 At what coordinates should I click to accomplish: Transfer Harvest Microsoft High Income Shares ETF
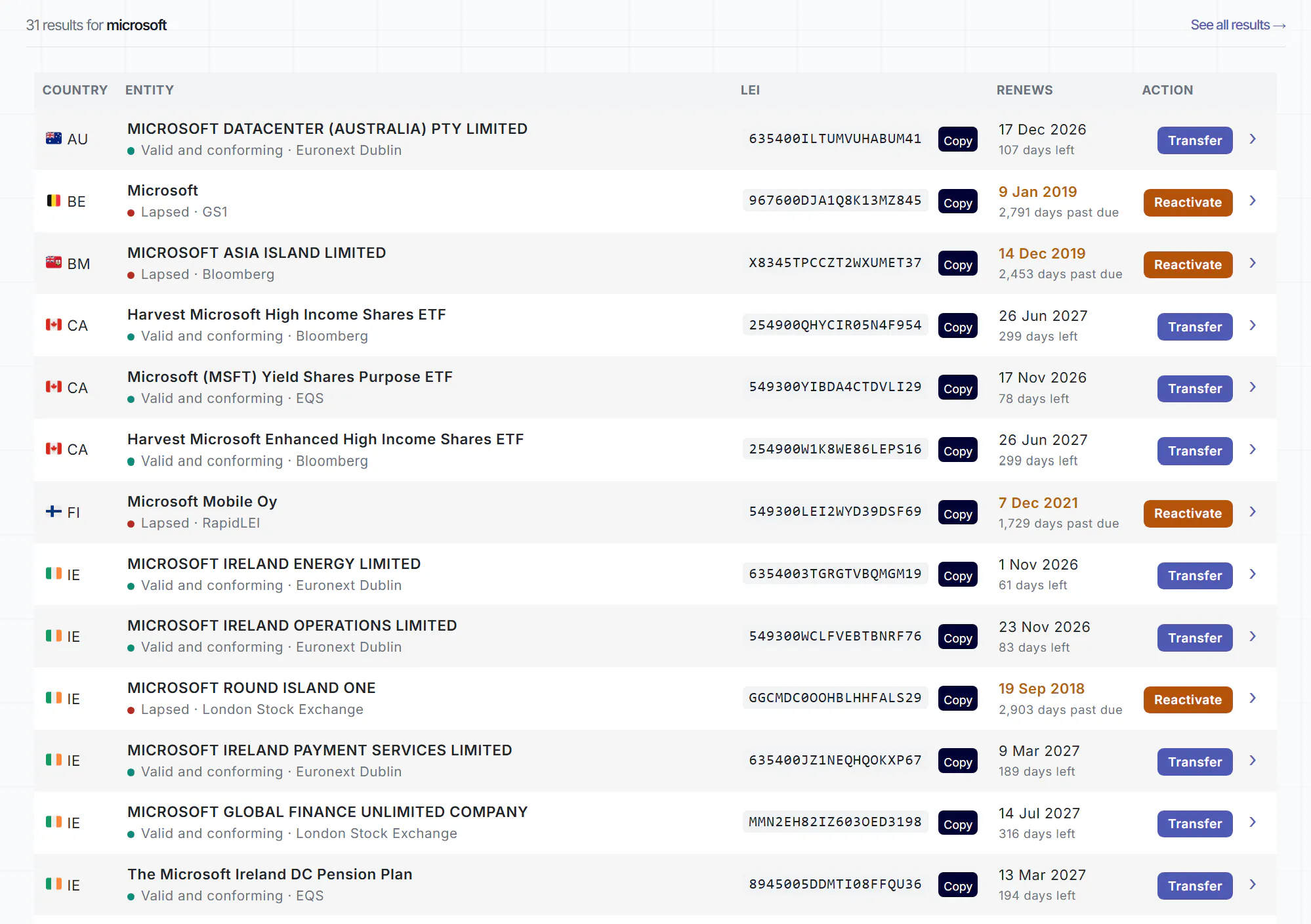1195,327
